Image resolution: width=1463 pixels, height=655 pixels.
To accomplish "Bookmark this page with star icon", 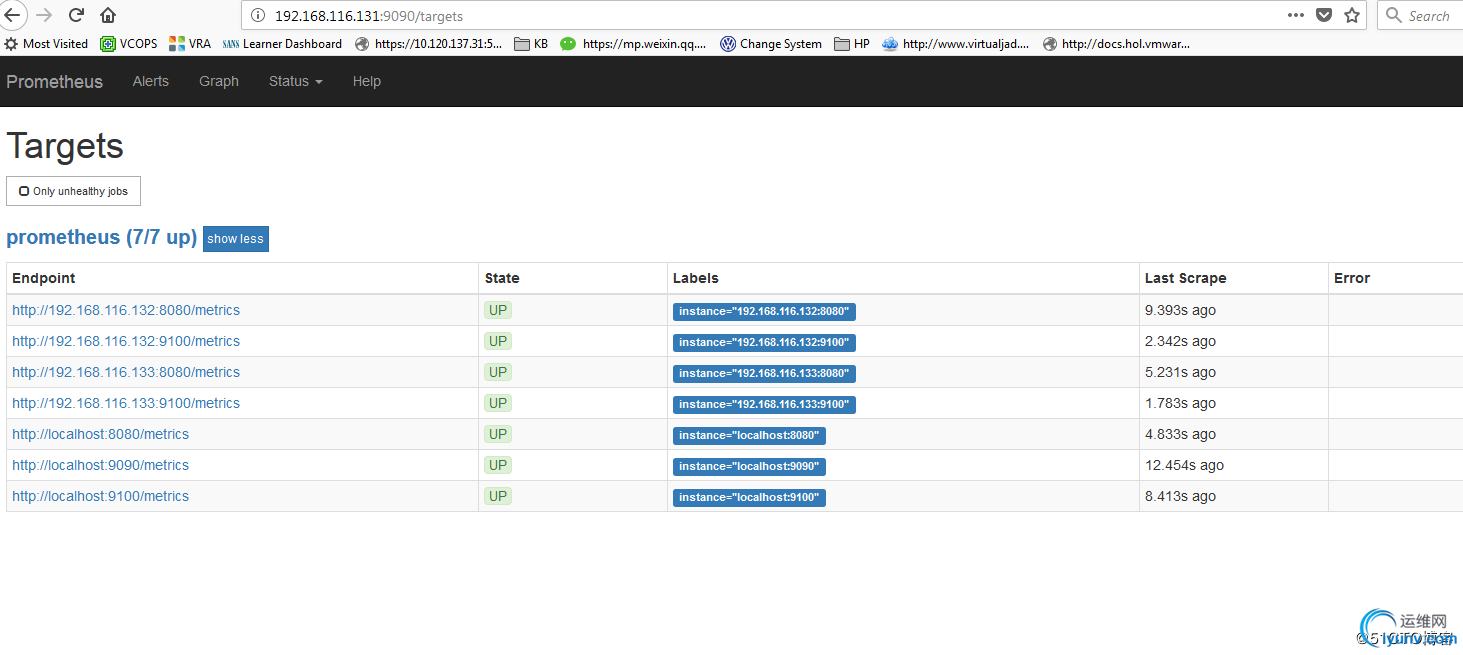I will pyautogui.click(x=1352, y=15).
